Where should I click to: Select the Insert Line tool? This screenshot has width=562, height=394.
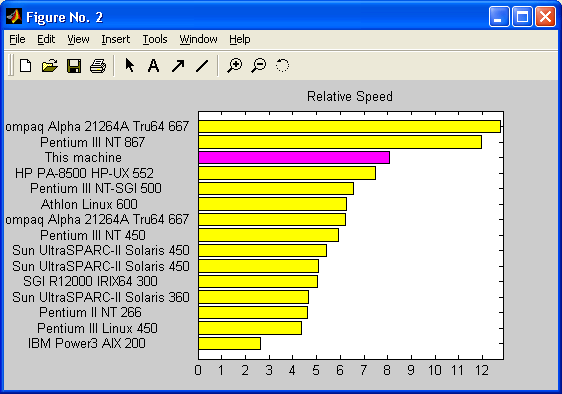tap(202, 66)
